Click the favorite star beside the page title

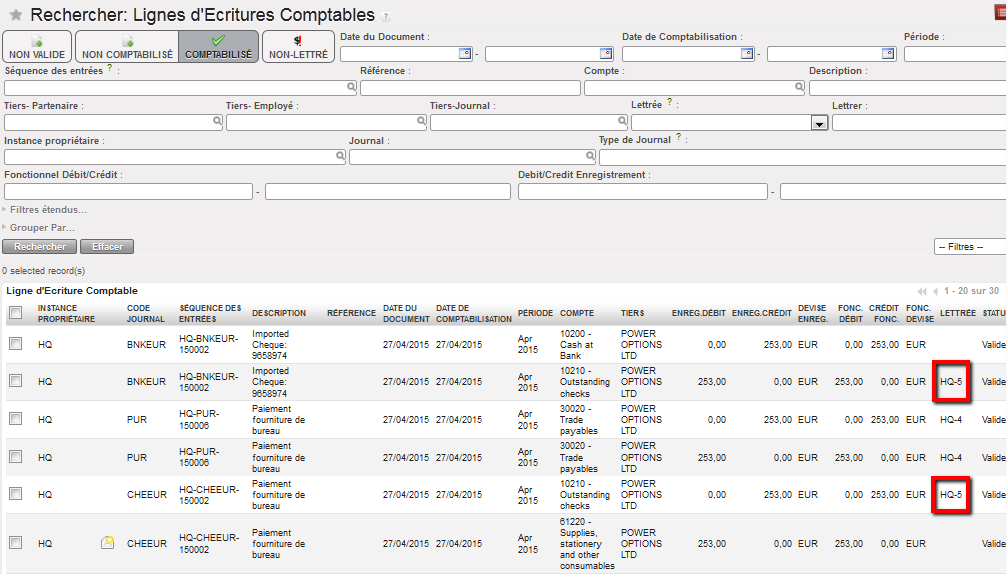click(x=15, y=16)
